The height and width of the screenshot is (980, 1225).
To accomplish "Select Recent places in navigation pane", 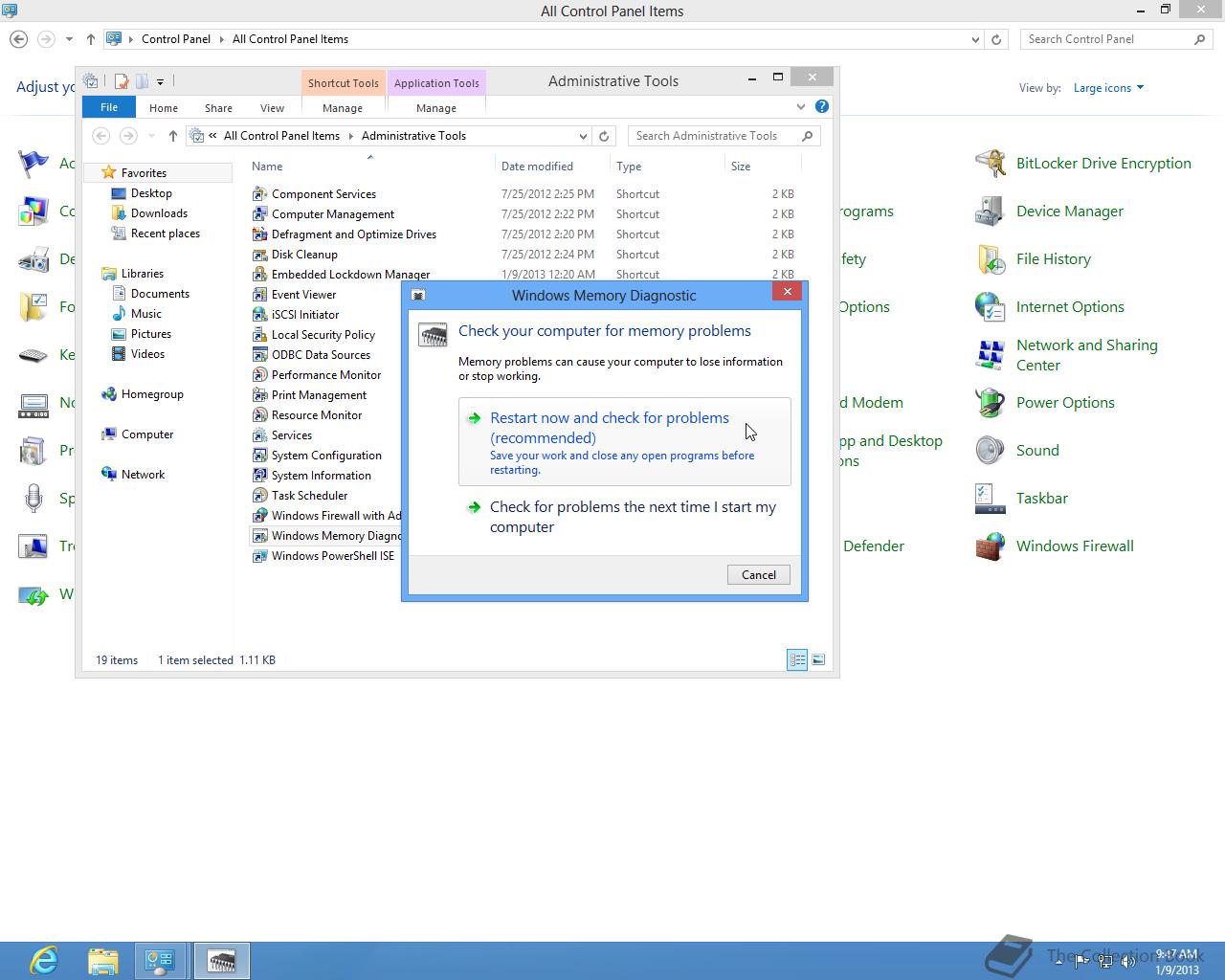I will click(166, 234).
